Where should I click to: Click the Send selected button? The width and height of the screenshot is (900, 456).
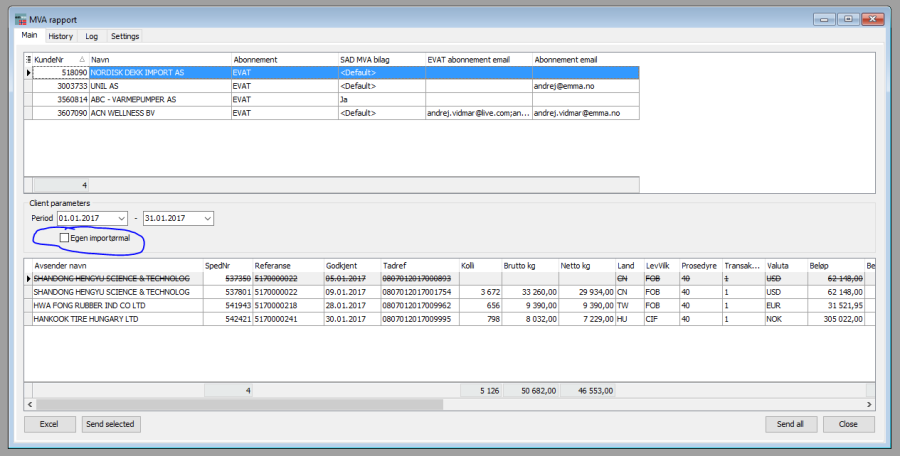coord(110,424)
